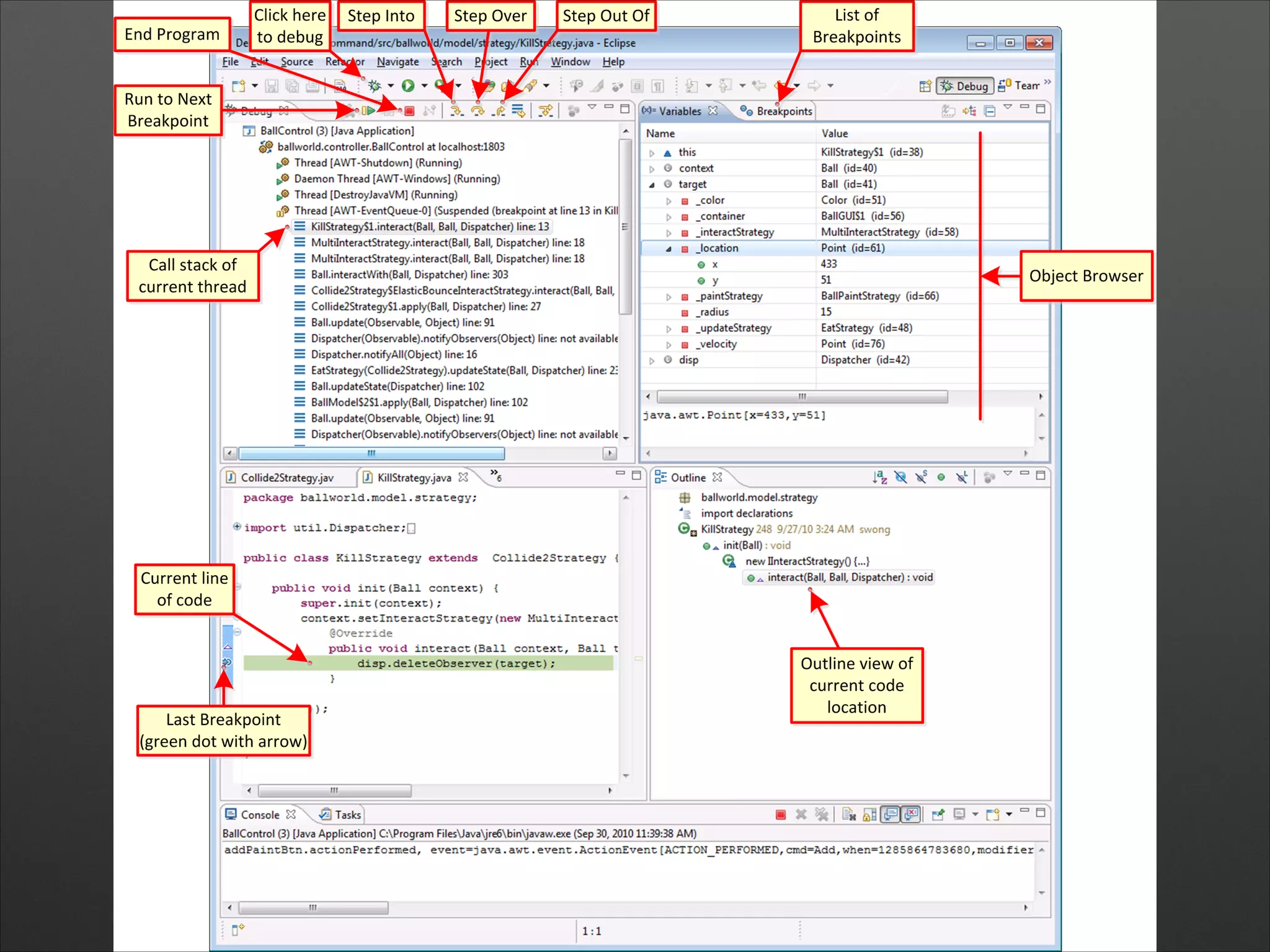The width and height of the screenshot is (1270, 952).
Task: Click the Debug bug icon in main toolbar
Action: point(374,86)
